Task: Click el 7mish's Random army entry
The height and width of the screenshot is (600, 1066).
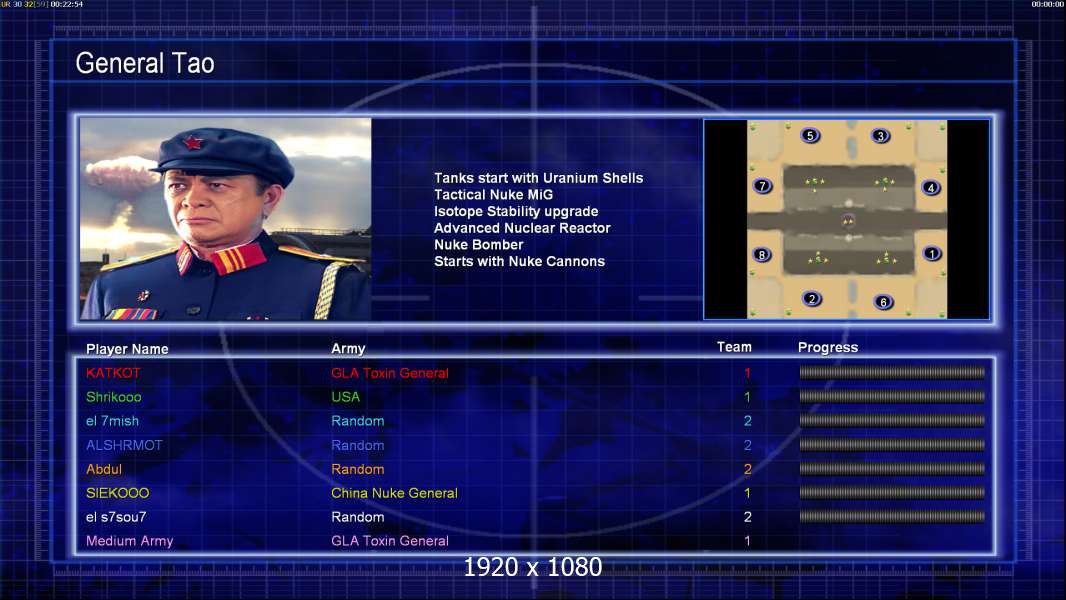Action: coord(358,421)
